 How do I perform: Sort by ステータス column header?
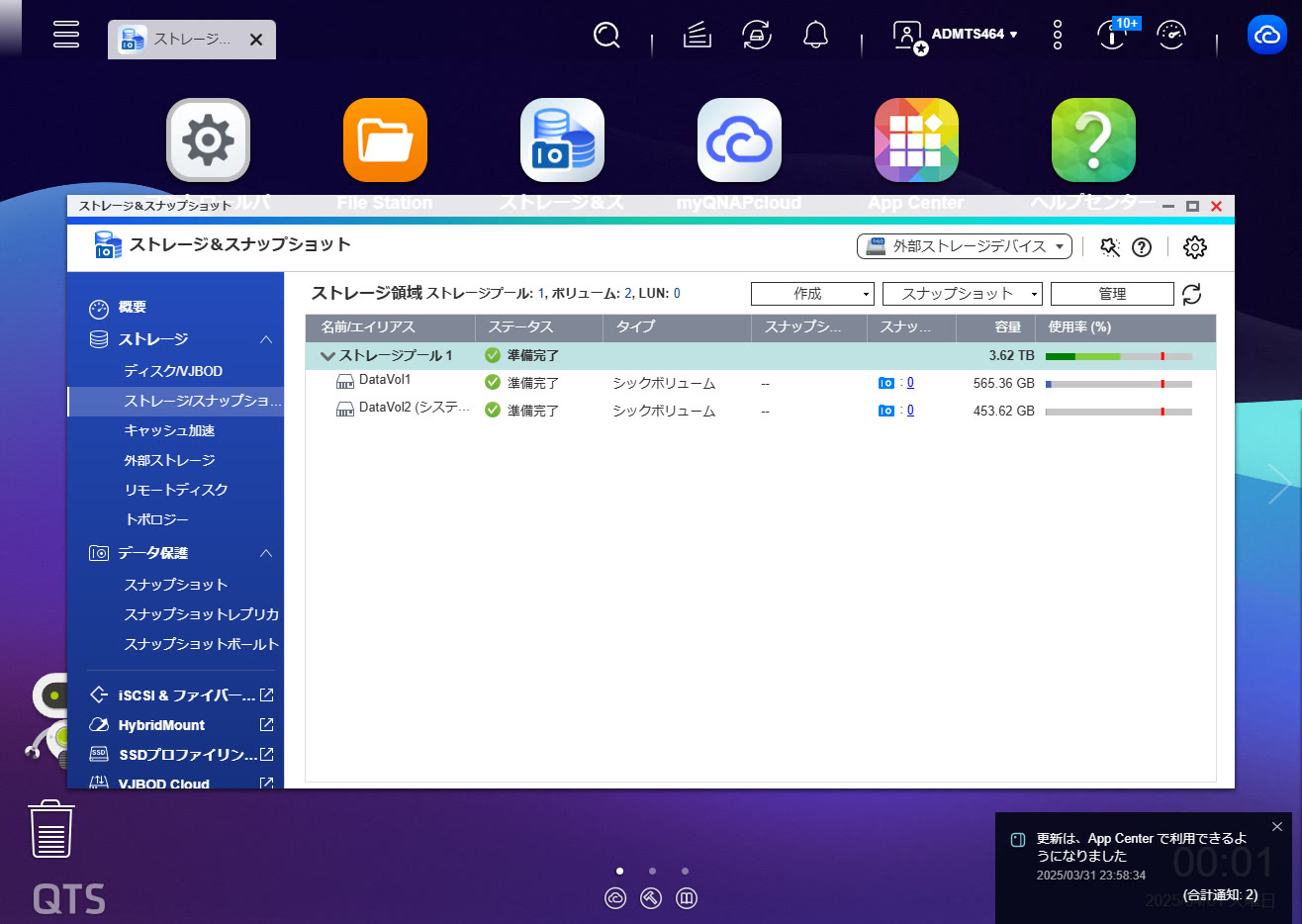(539, 327)
